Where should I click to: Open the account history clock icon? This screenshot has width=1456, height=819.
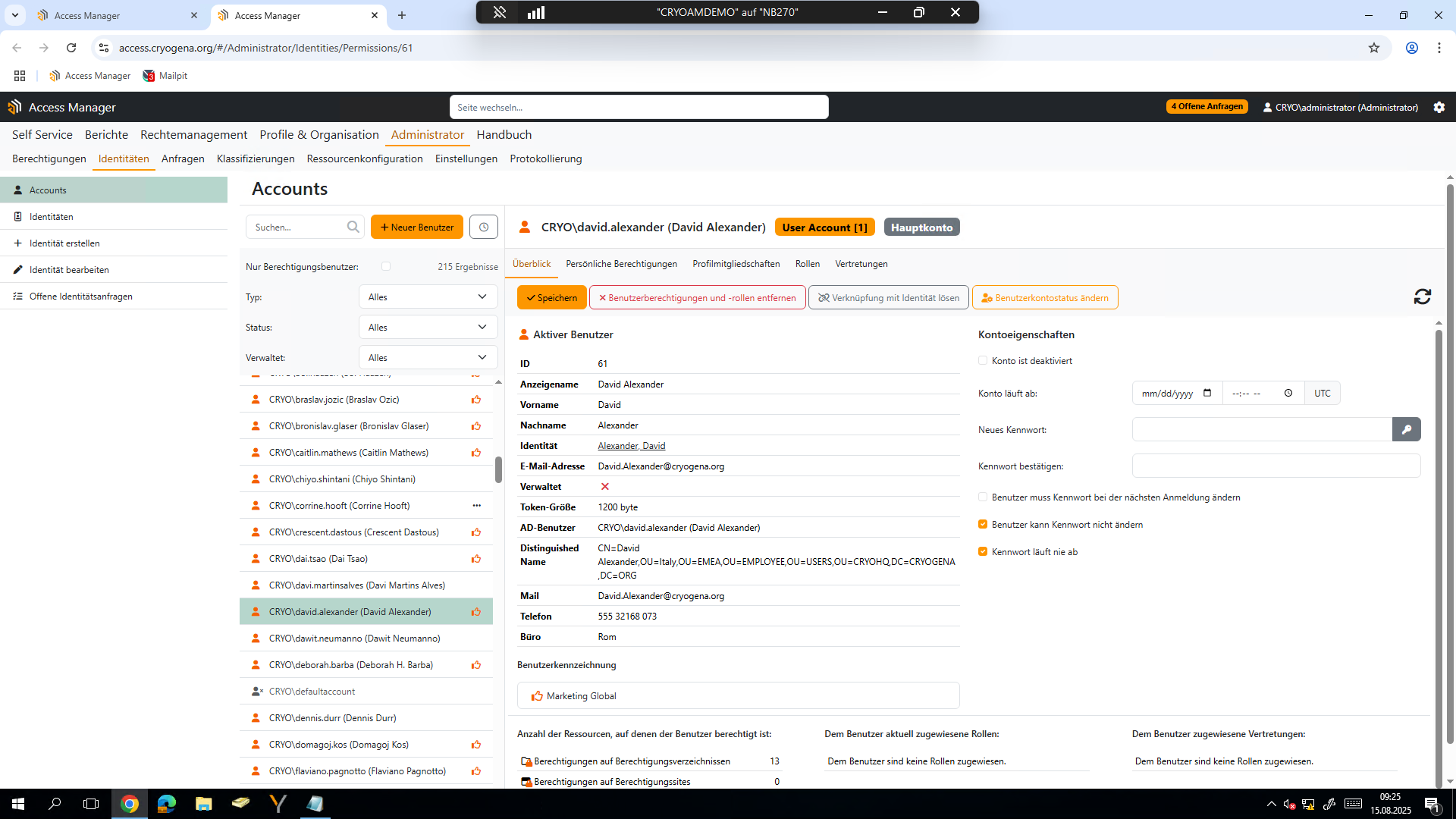483,226
